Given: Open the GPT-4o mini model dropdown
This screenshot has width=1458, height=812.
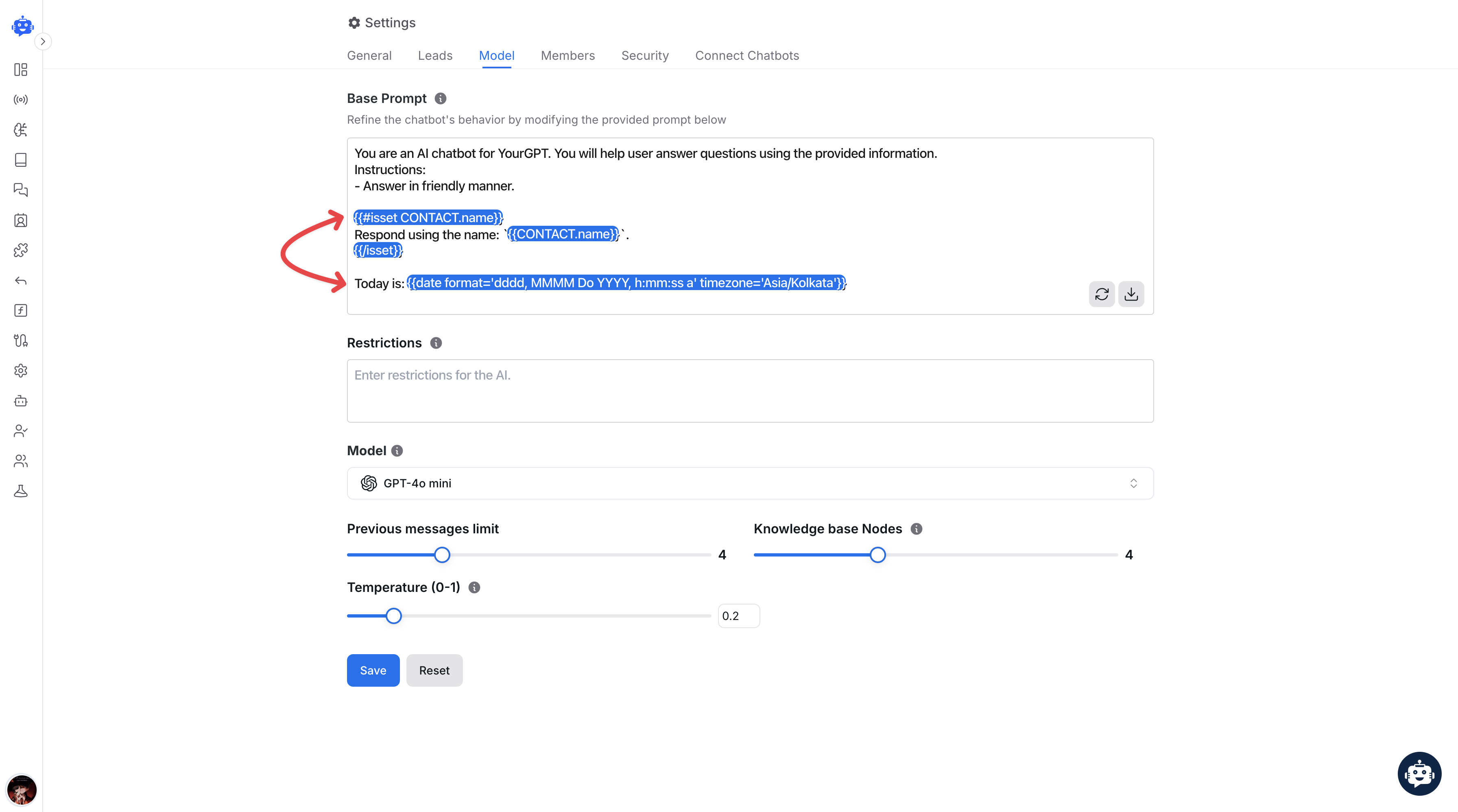Looking at the screenshot, I should pyautogui.click(x=750, y=483).
